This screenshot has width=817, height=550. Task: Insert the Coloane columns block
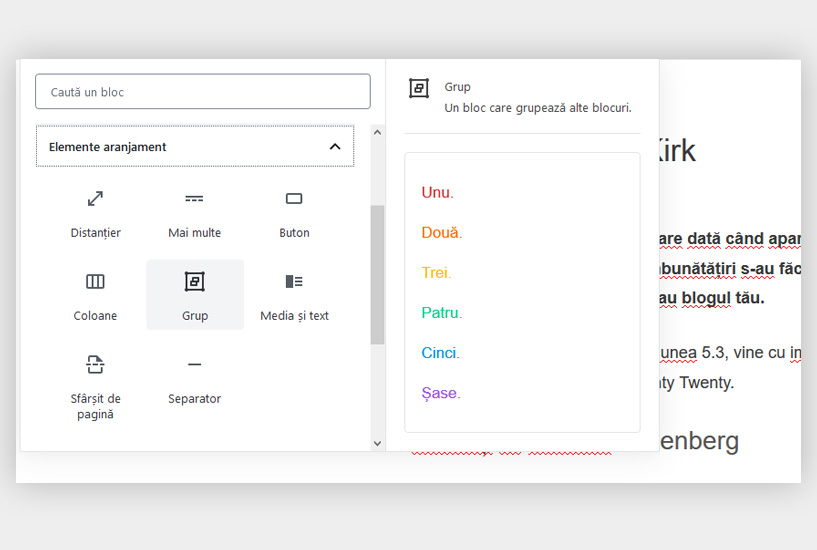click(95, 295)
